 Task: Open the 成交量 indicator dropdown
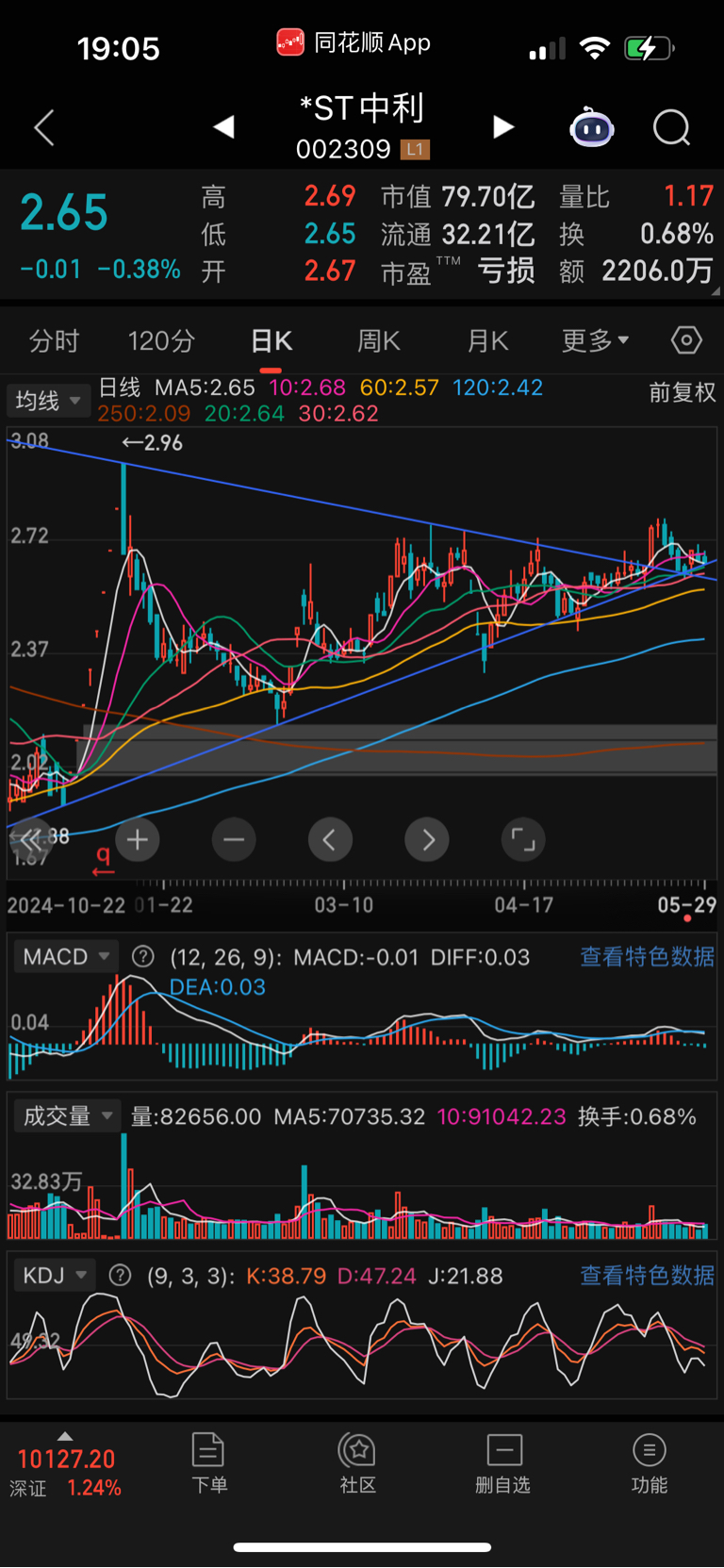point(67,1116)
